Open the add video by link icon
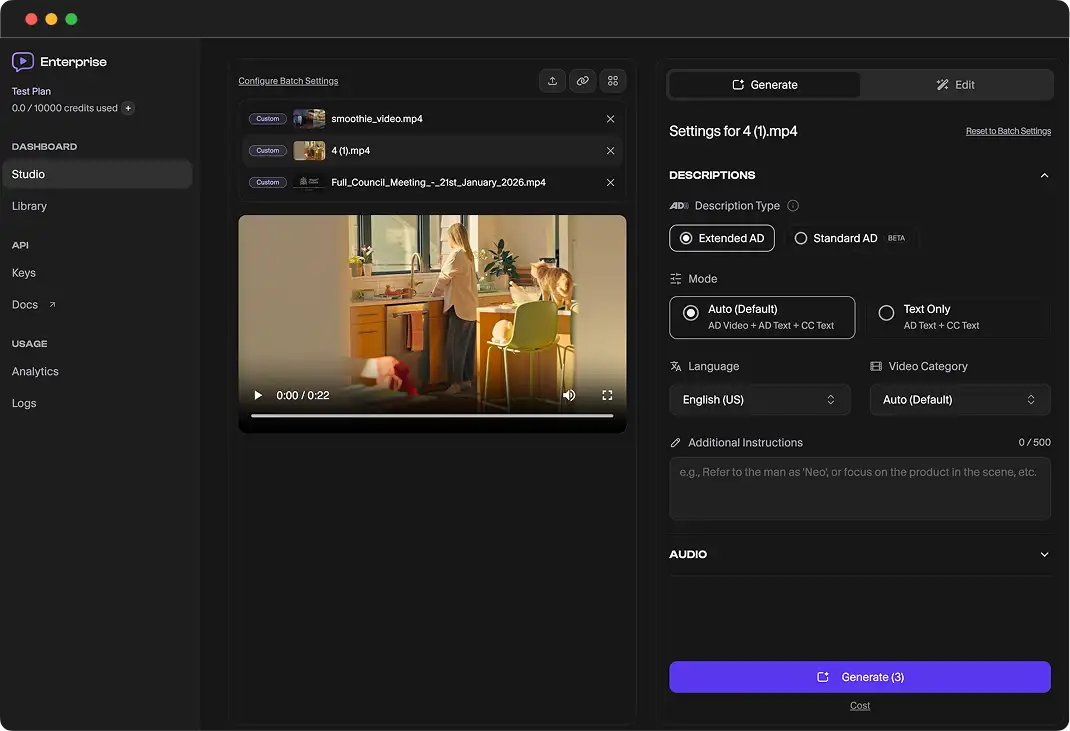Image resolution: width=1070 pixels, height=731 pixels. [582, 80]
